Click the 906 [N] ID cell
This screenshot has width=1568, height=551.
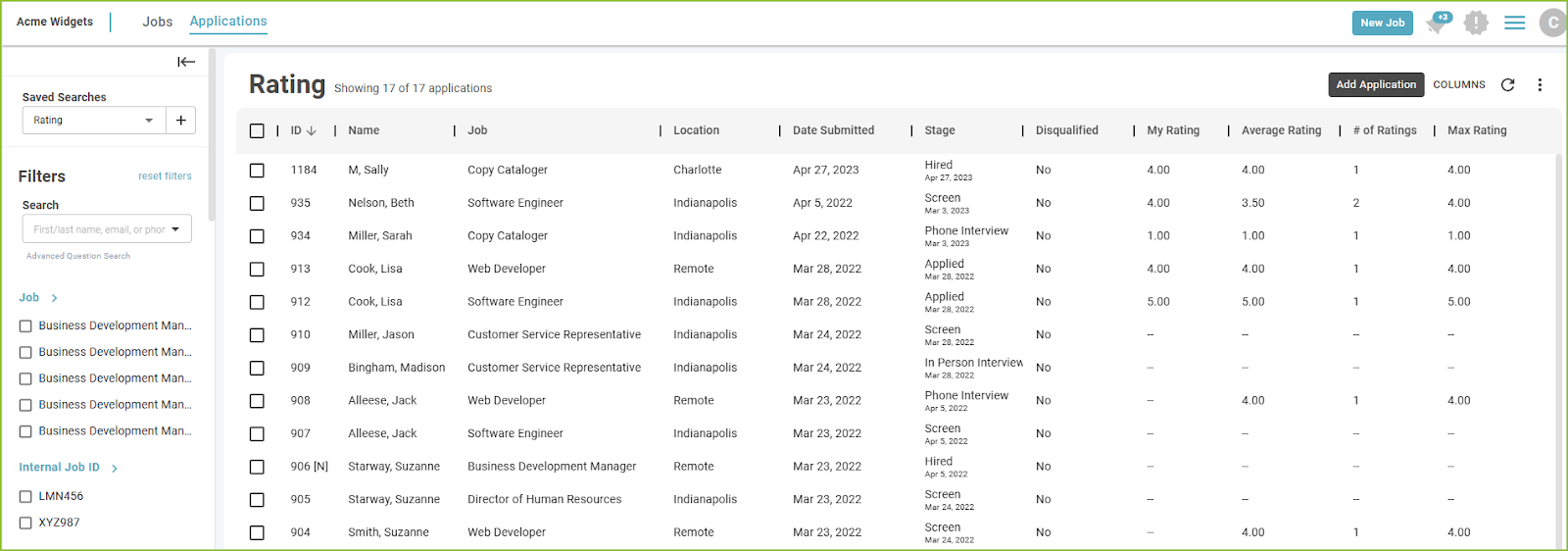click(x=310, y=467)
